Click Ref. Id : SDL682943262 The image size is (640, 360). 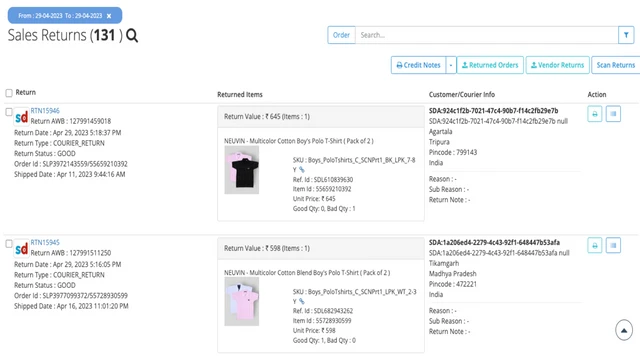[323, 311]
